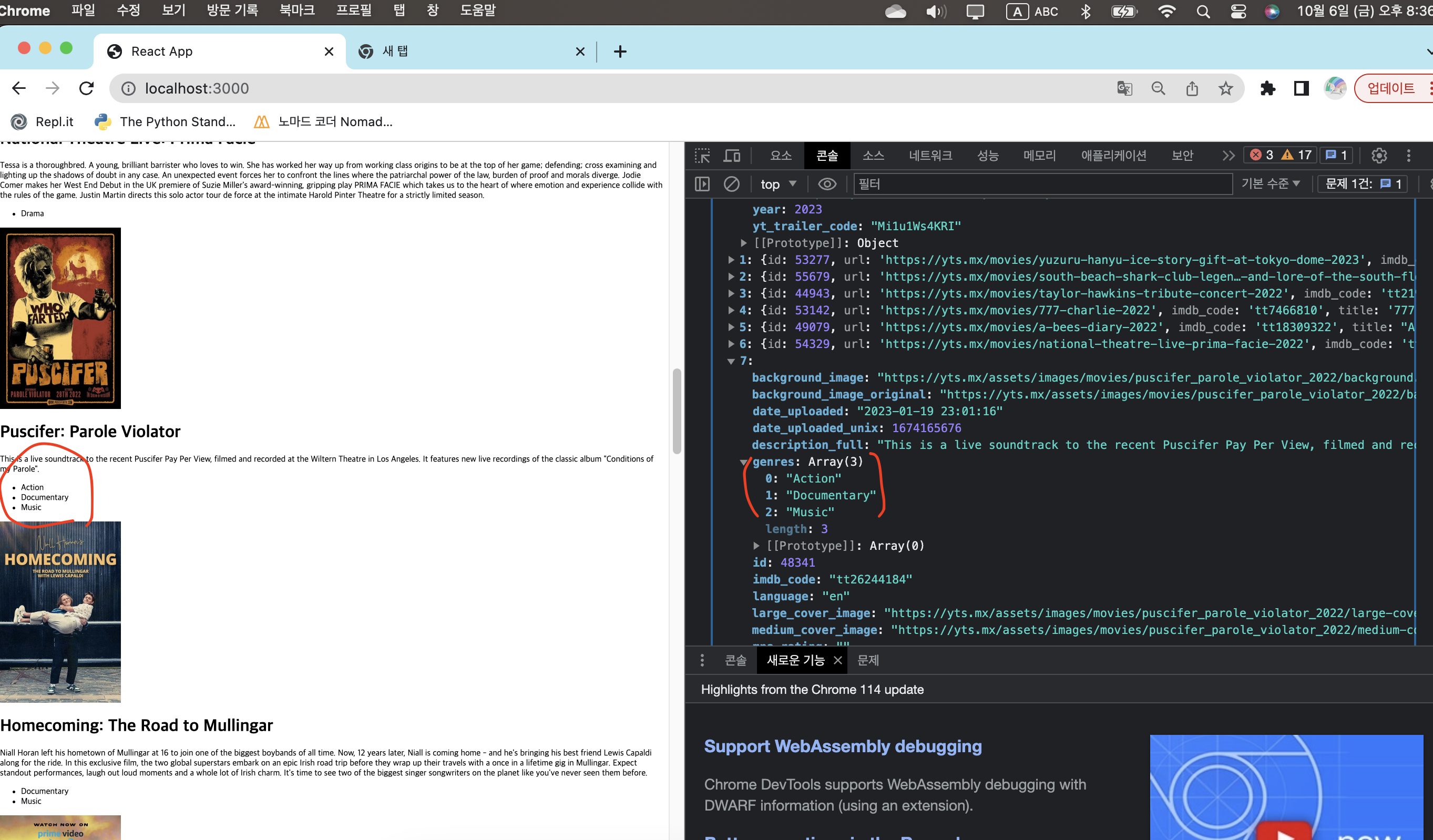This screenshot has height=840, width=1433.
Task: Click the Google Translate icon in address bar
Action: click(x=1124, y=88)
